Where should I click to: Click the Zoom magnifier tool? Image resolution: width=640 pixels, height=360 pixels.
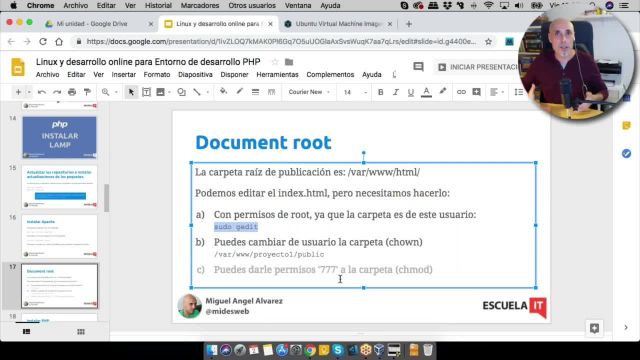[105, 92]
